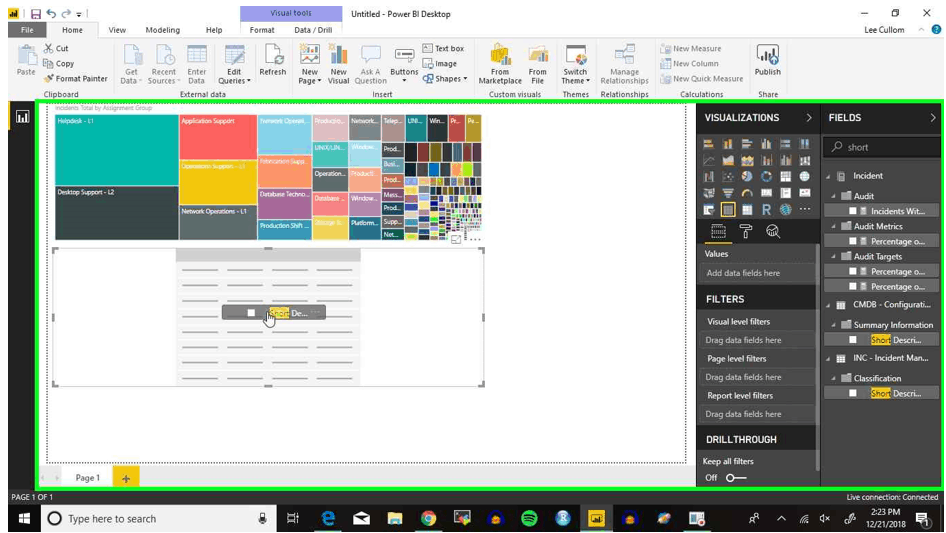The width and height of the screenshot is (946, 533).
Task: Toggle the Keep all filters switch
Action: (735, 477)
